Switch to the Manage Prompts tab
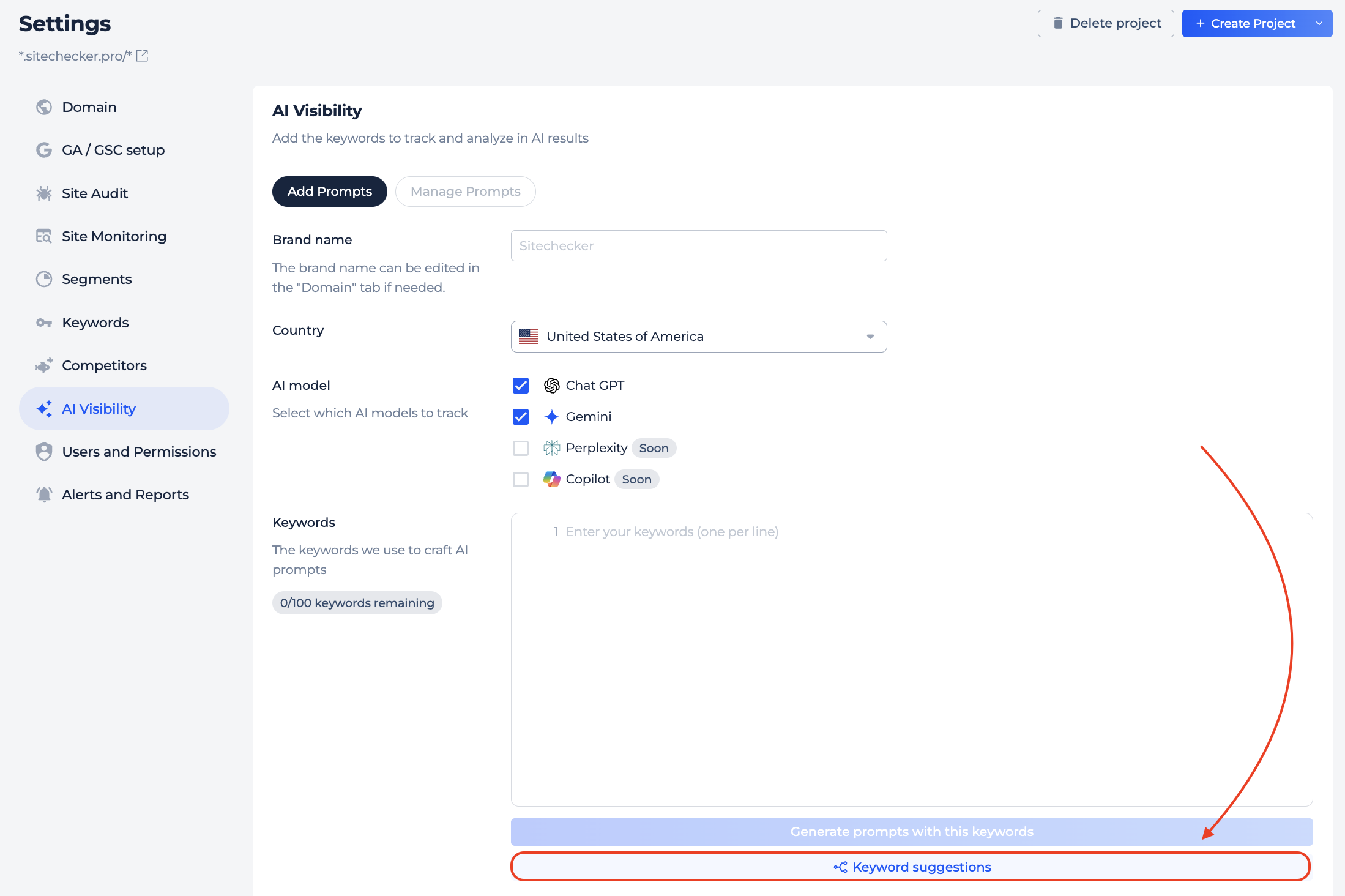 465,192
